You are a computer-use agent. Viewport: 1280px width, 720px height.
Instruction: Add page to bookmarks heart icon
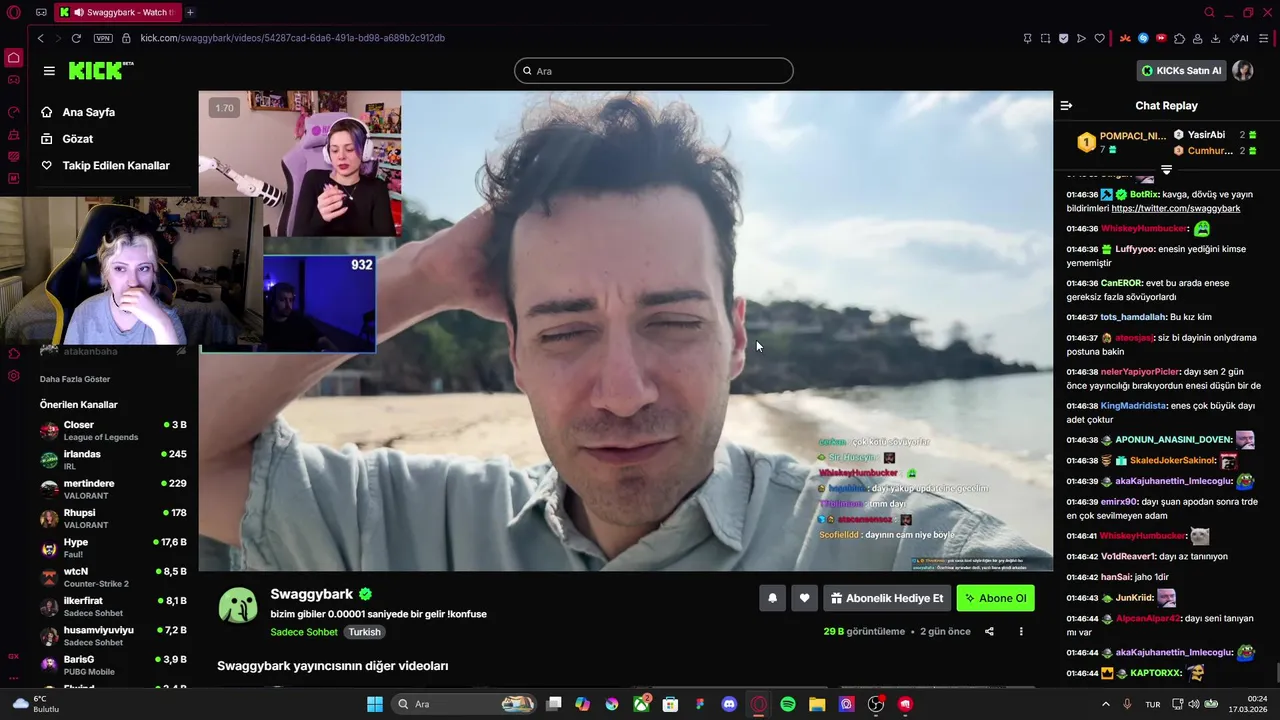pos(1099,38)
